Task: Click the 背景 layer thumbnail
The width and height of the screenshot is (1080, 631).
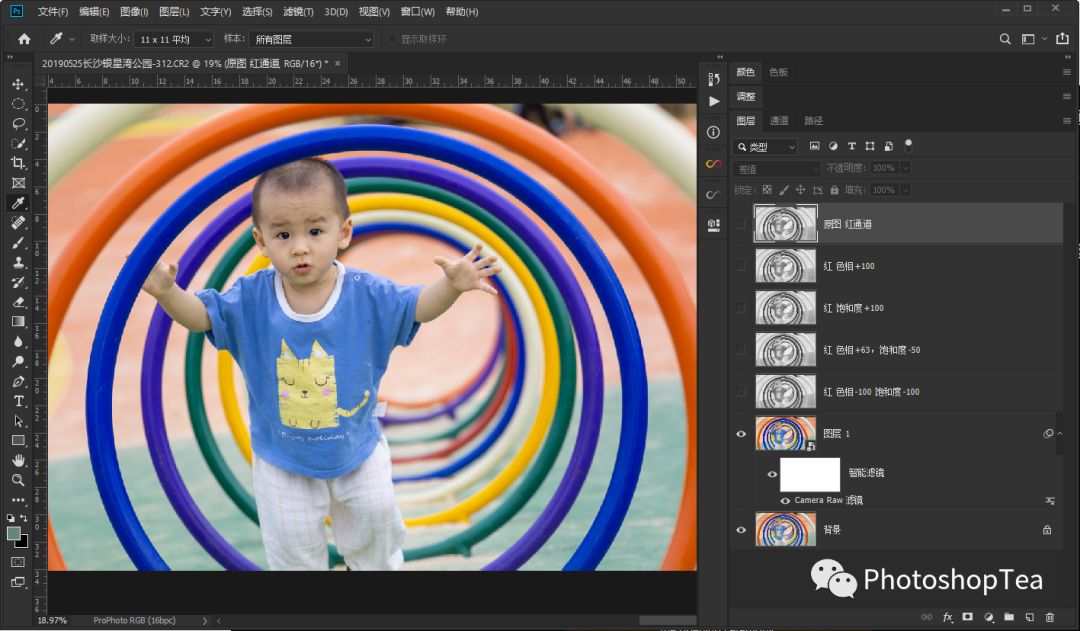Action: pyautogui.click(x=785, y=530)
